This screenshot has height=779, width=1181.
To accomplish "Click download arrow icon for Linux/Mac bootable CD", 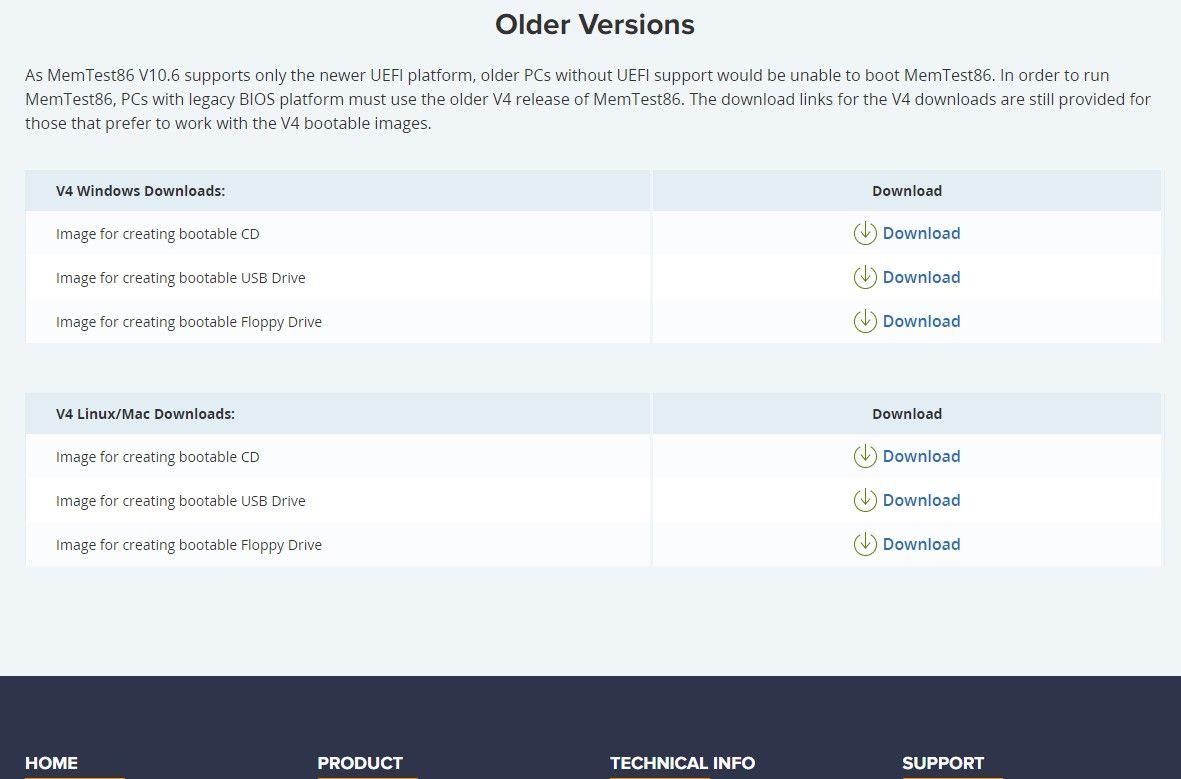I will click(x=865, y=456).
